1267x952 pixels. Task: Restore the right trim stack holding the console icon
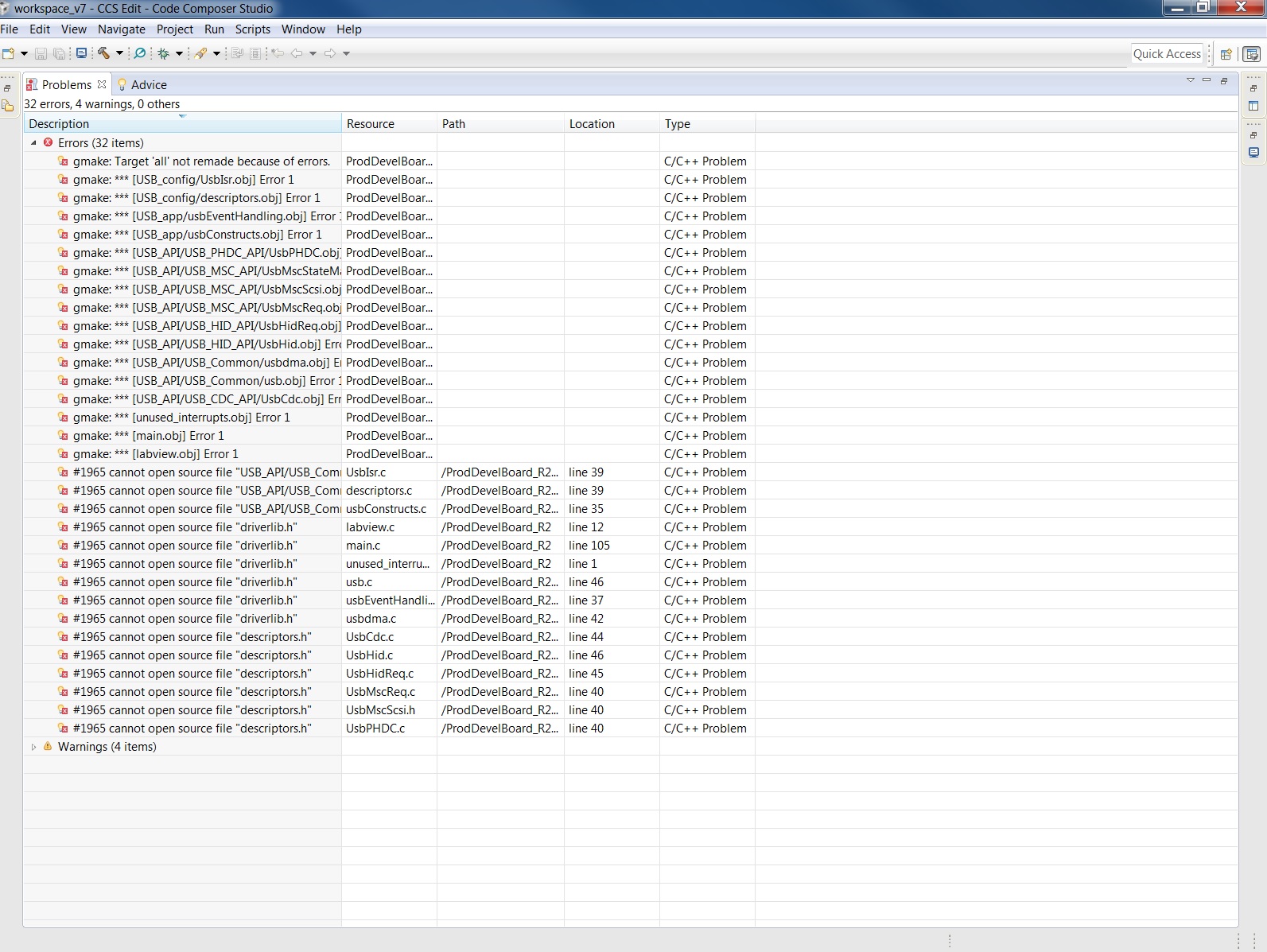pos(1253,135)
